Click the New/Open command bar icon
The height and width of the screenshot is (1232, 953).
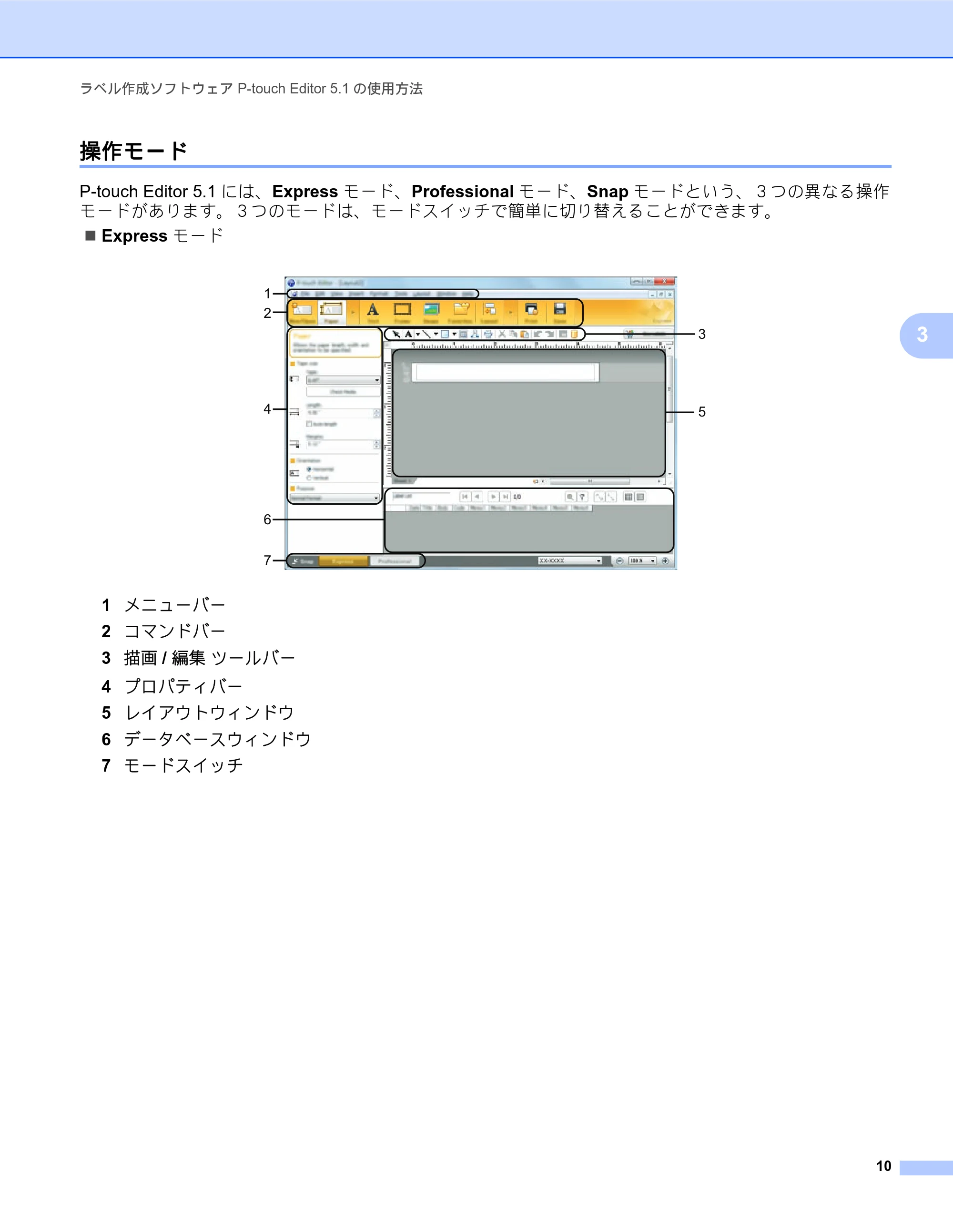303,313
